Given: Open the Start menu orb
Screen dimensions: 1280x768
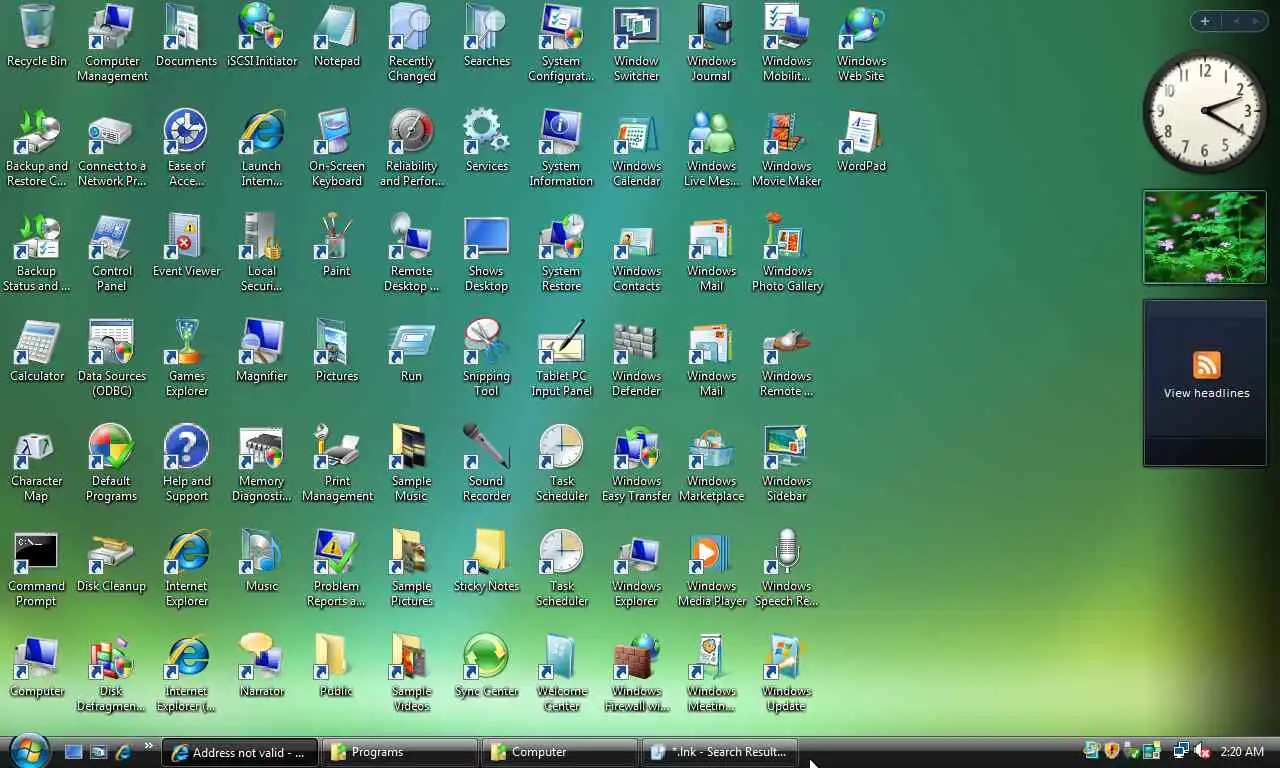Looking at the screenshot, I should (30, 749).
